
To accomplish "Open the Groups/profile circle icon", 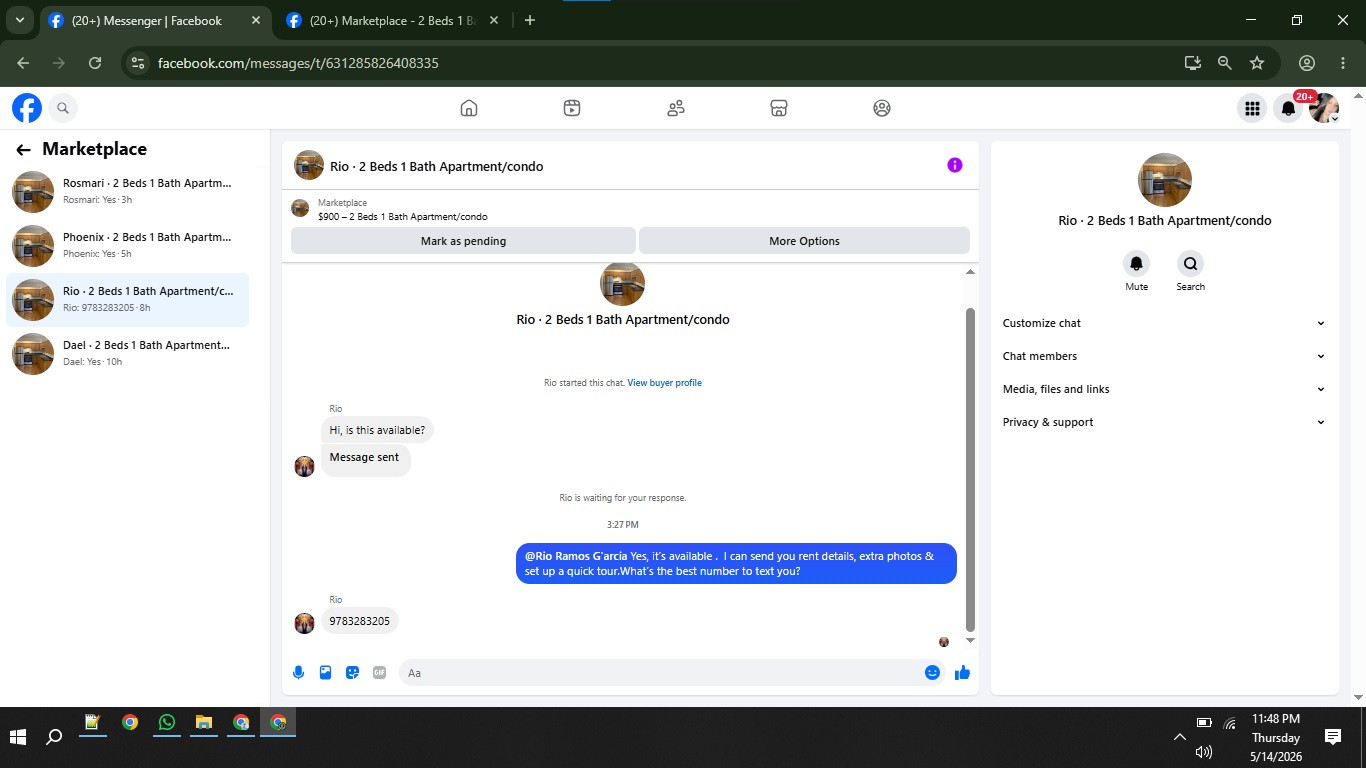I will pos(882,108).
